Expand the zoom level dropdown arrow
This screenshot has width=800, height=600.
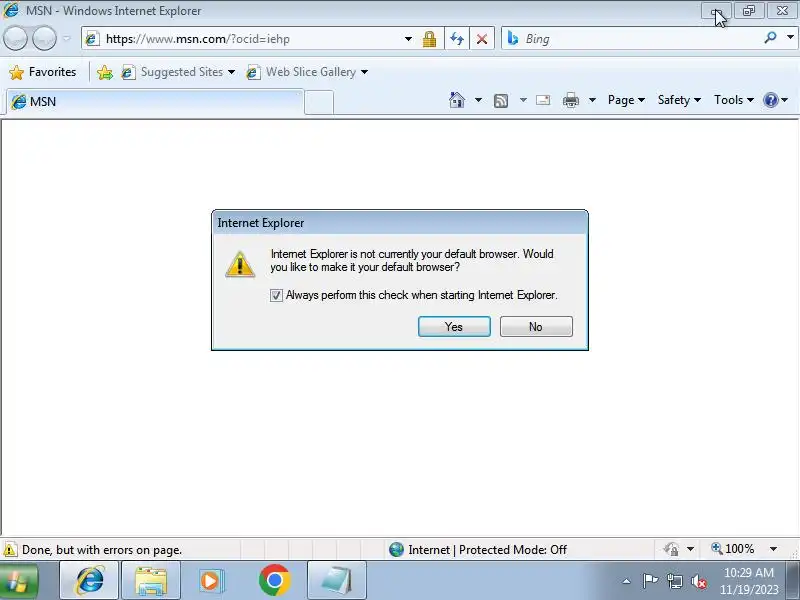[773, 549]
